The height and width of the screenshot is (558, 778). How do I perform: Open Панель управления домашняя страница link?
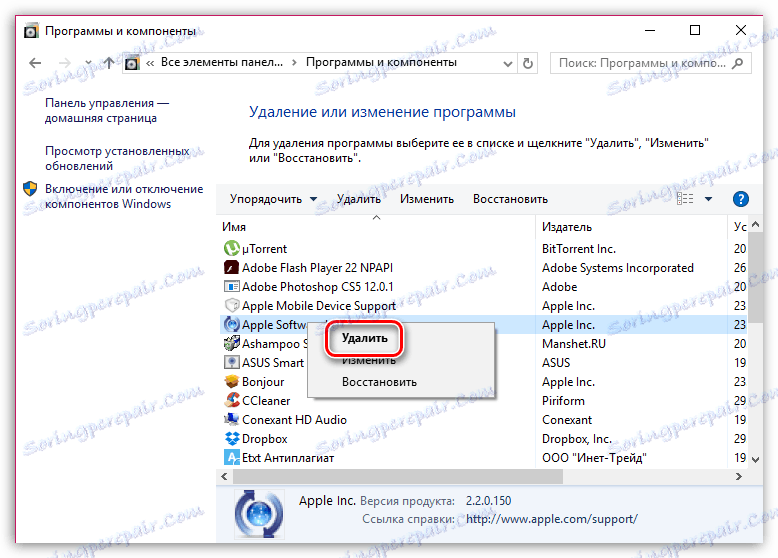click(107, 111)
